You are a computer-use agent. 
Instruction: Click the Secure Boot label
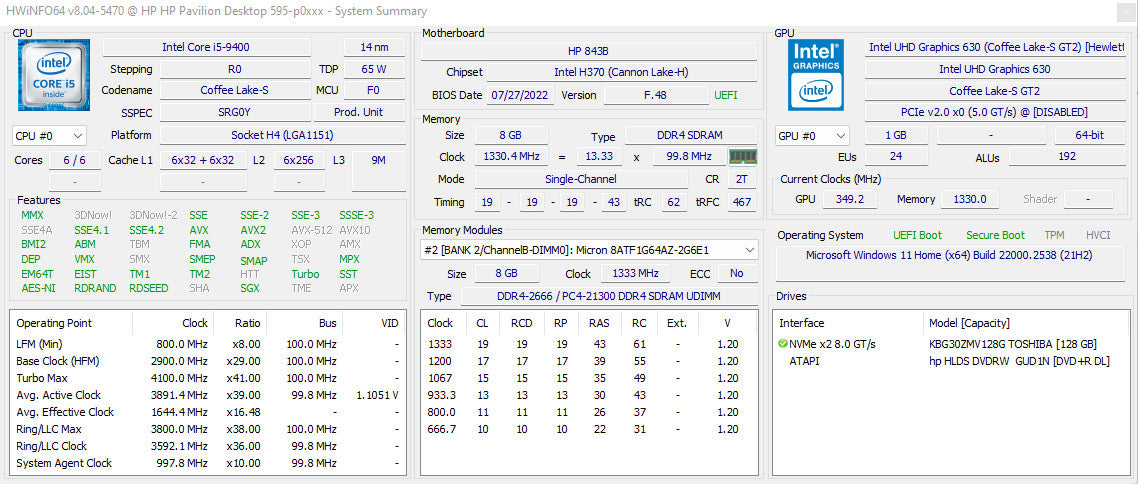click(995, 235)
